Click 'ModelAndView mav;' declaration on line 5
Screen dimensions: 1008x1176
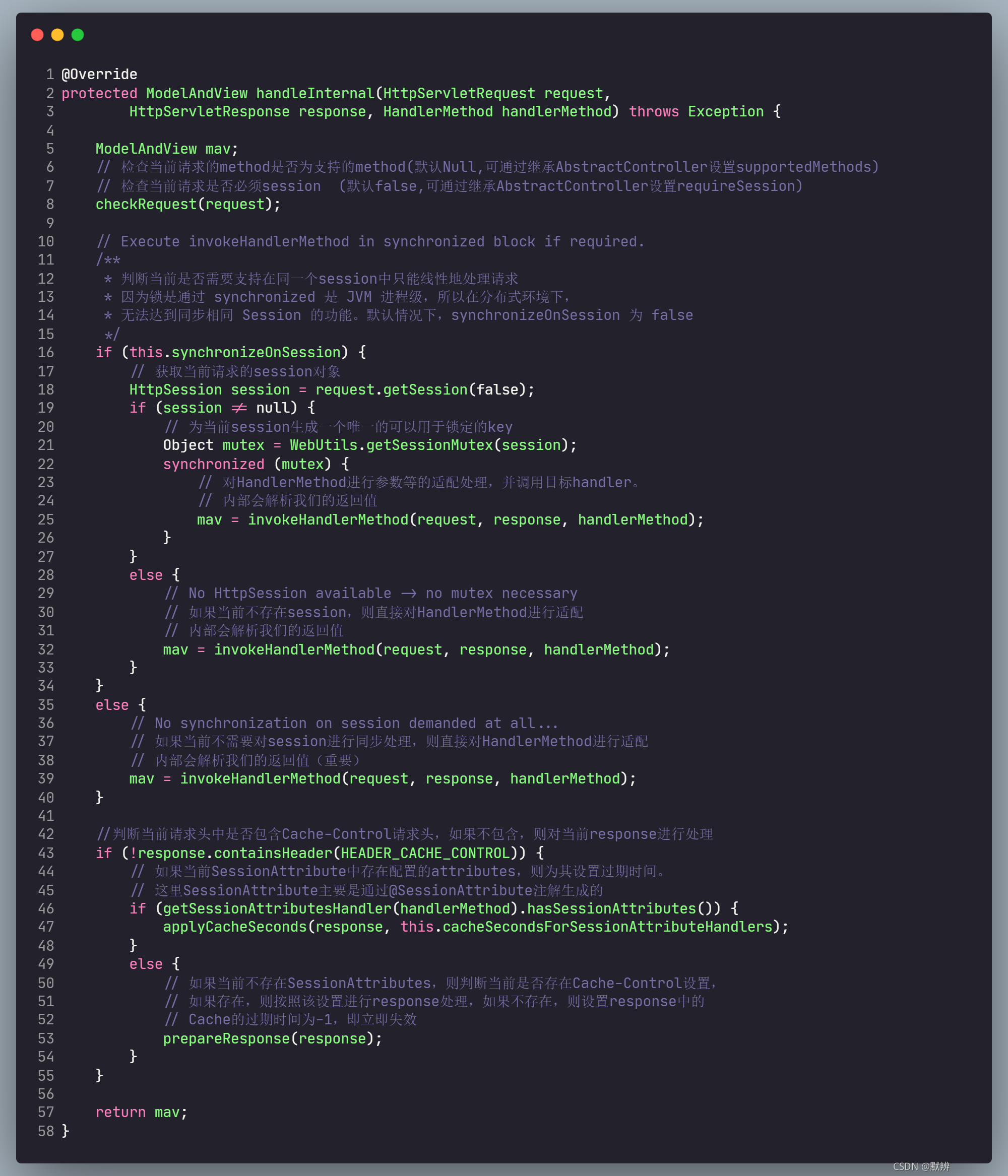(x=167, y=149)
